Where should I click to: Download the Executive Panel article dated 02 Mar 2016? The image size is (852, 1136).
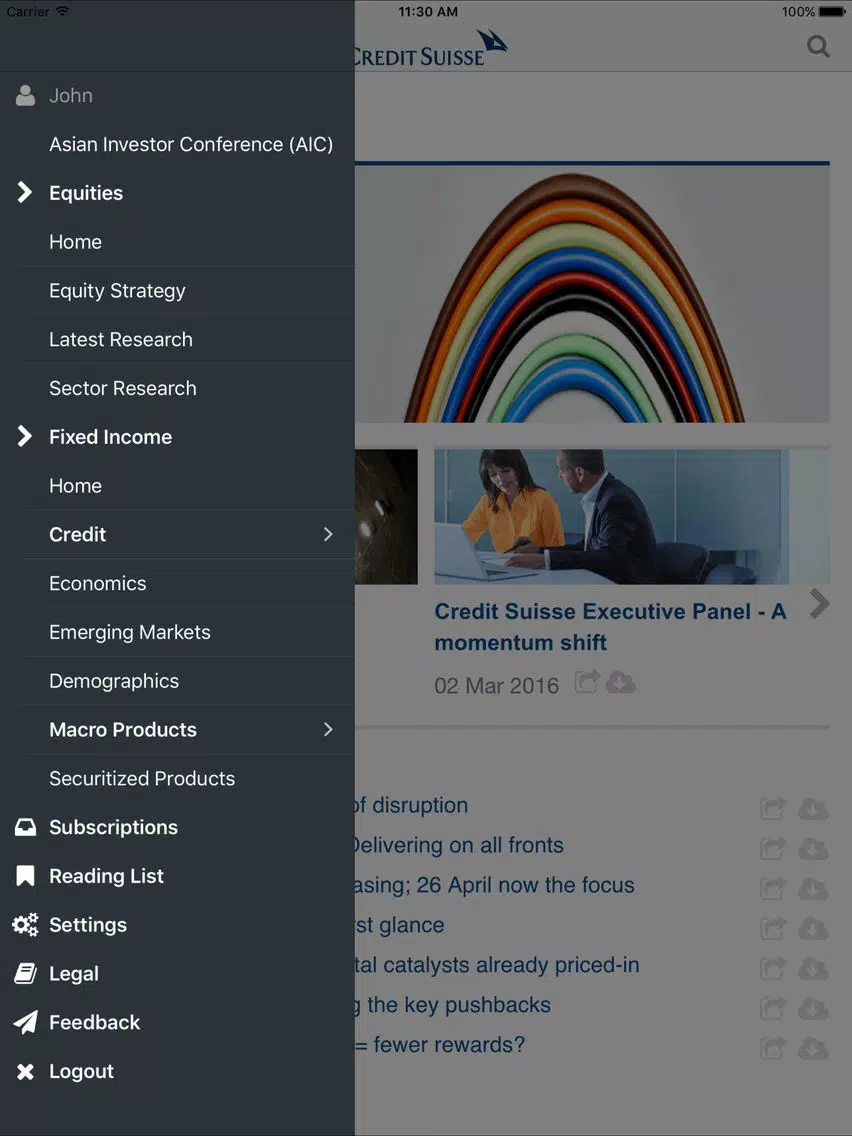click(x=620, y=682)
